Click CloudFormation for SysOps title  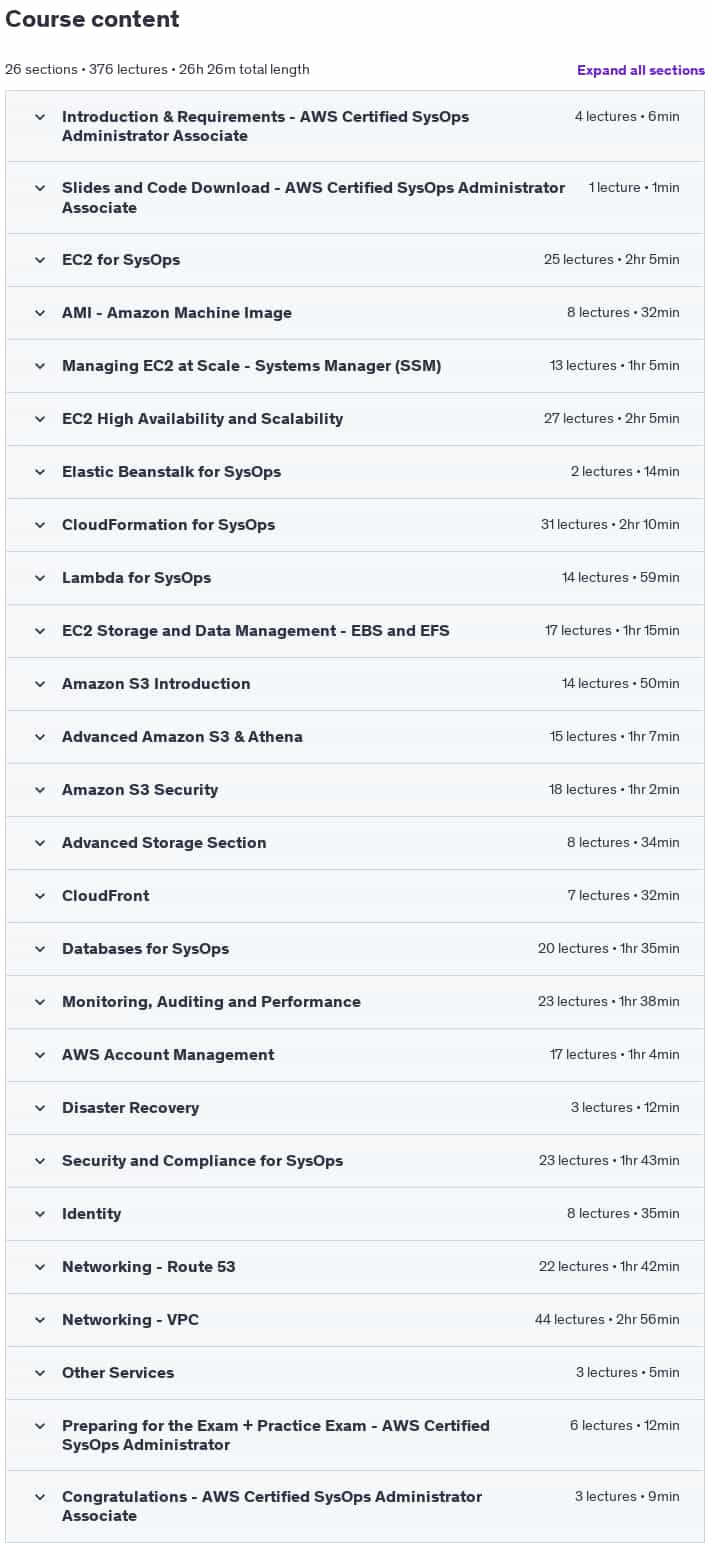pyautogui.click(x=168, y=525)
